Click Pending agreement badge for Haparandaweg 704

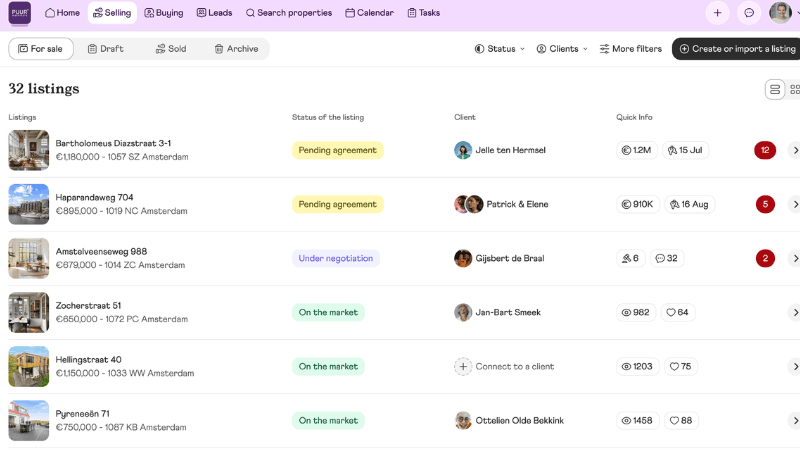(x=337, y=204)
